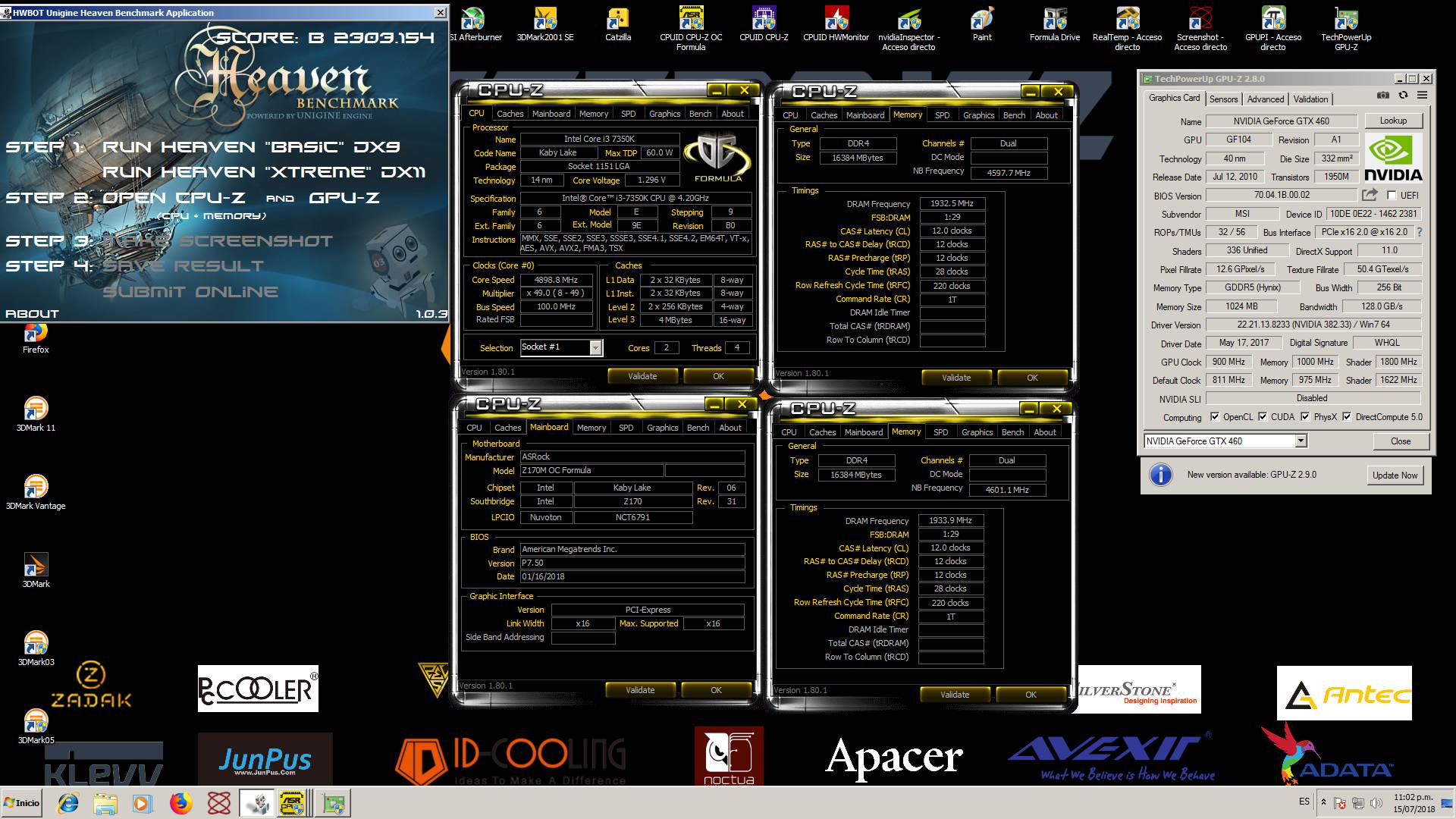Click Validate in bottom-left CPU-Z window
The width and height of the screenshot is (1456, 819).
pyautogui.click(x=640, y=690)
